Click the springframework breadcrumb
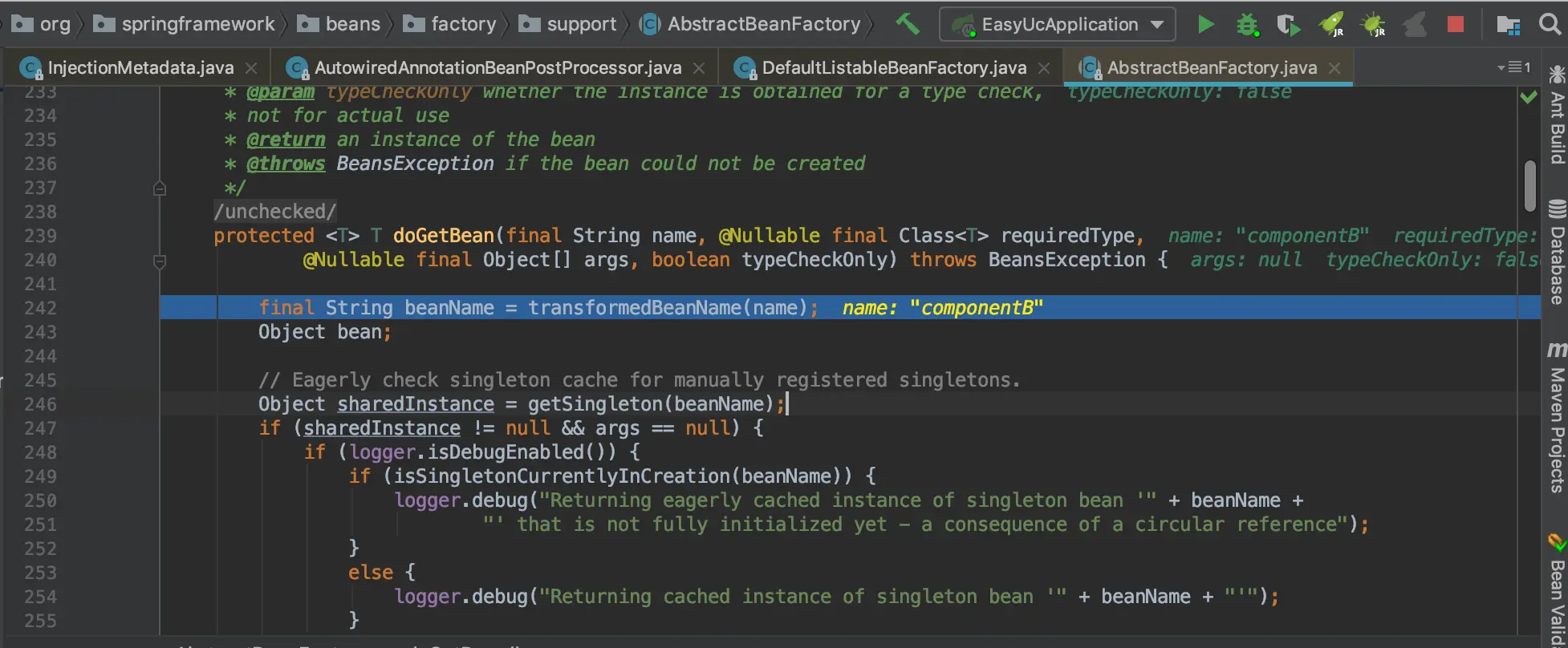 (185, 24)
